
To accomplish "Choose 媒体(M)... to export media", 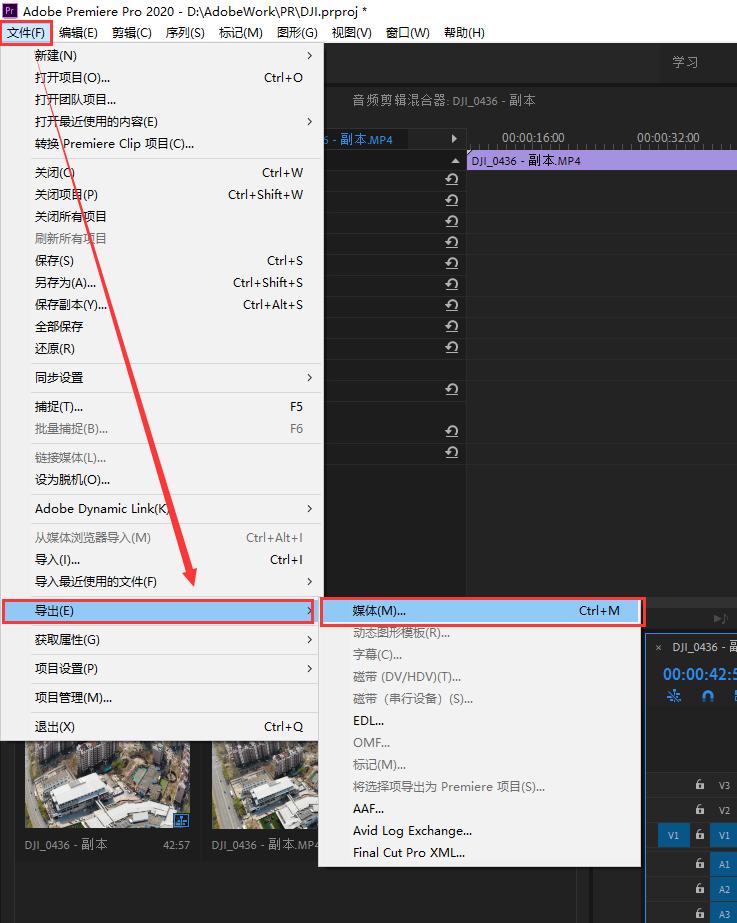I will 482,611.
